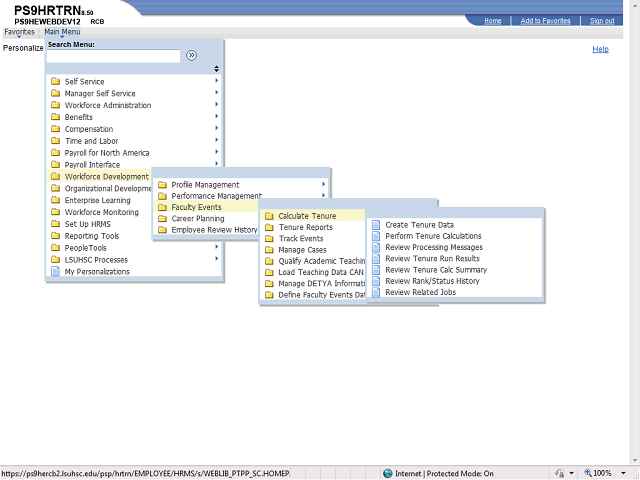The image size is (640, 480).
Task: Expand Workforce Administration submenu arrow
Action: [x=217, y=104]
